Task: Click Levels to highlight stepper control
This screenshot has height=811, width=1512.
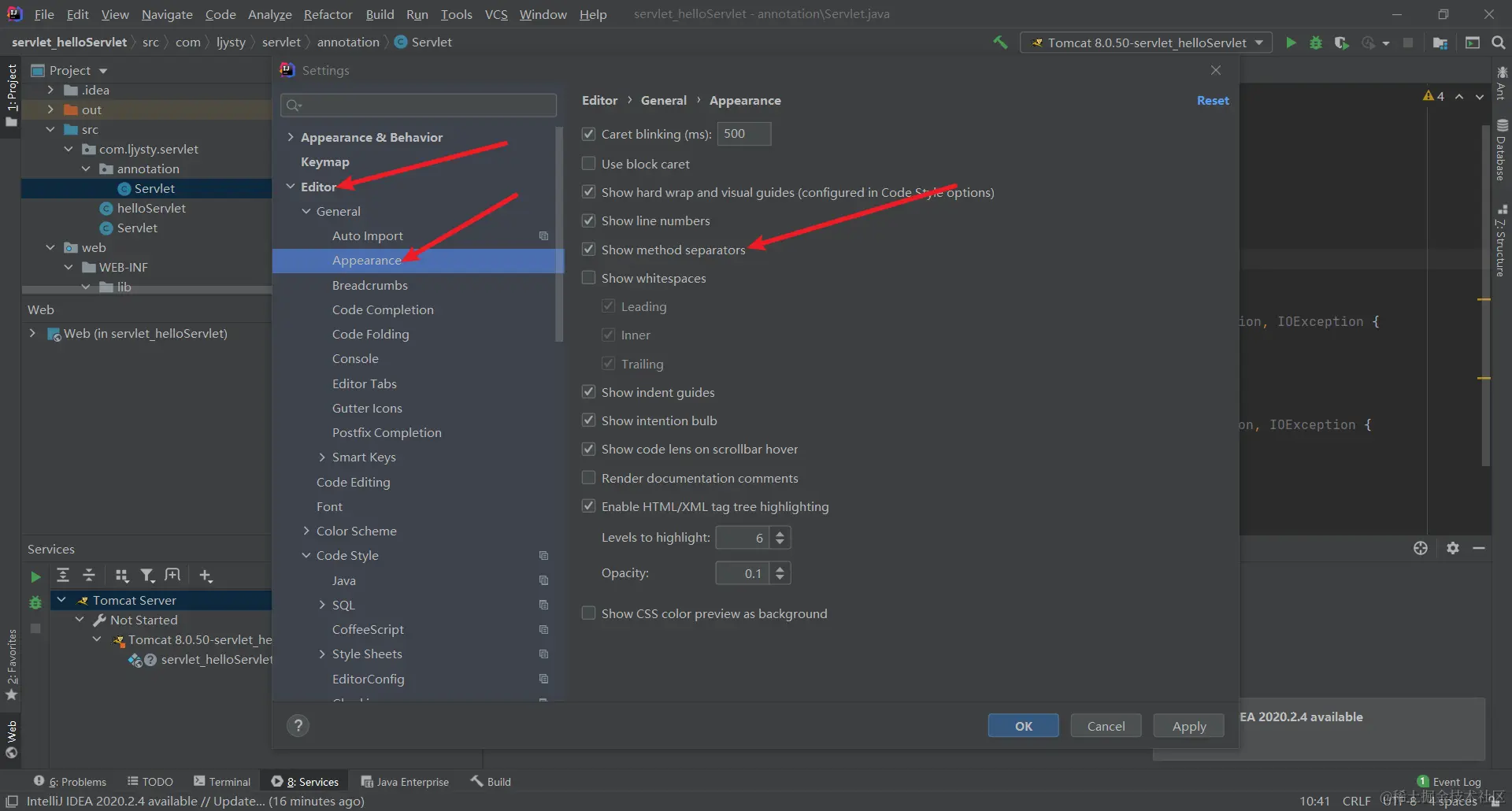Action: pyautogui.click(x=780, y=537)
